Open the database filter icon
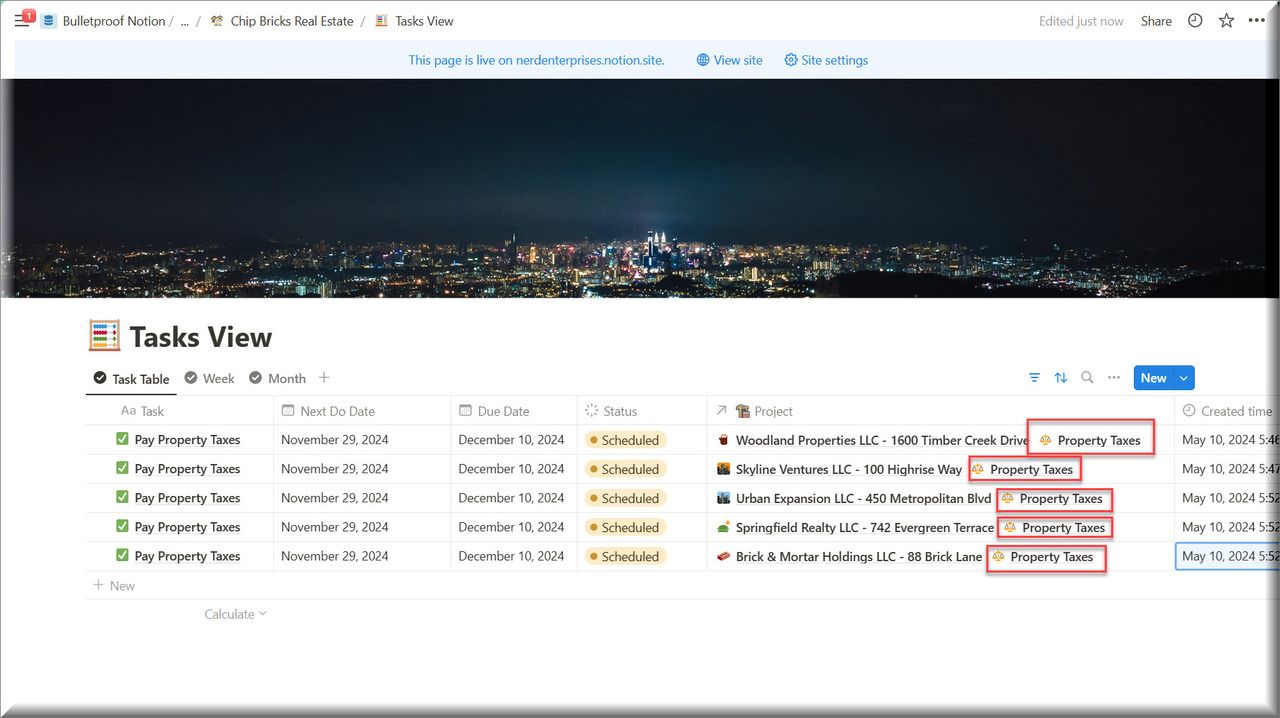 (x=1034, y=378)
